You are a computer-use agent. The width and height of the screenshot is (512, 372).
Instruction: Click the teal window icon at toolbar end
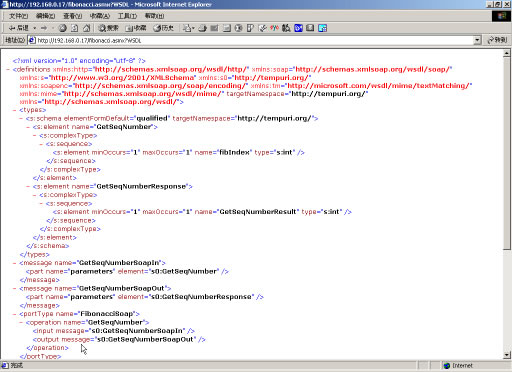[322, 28]
